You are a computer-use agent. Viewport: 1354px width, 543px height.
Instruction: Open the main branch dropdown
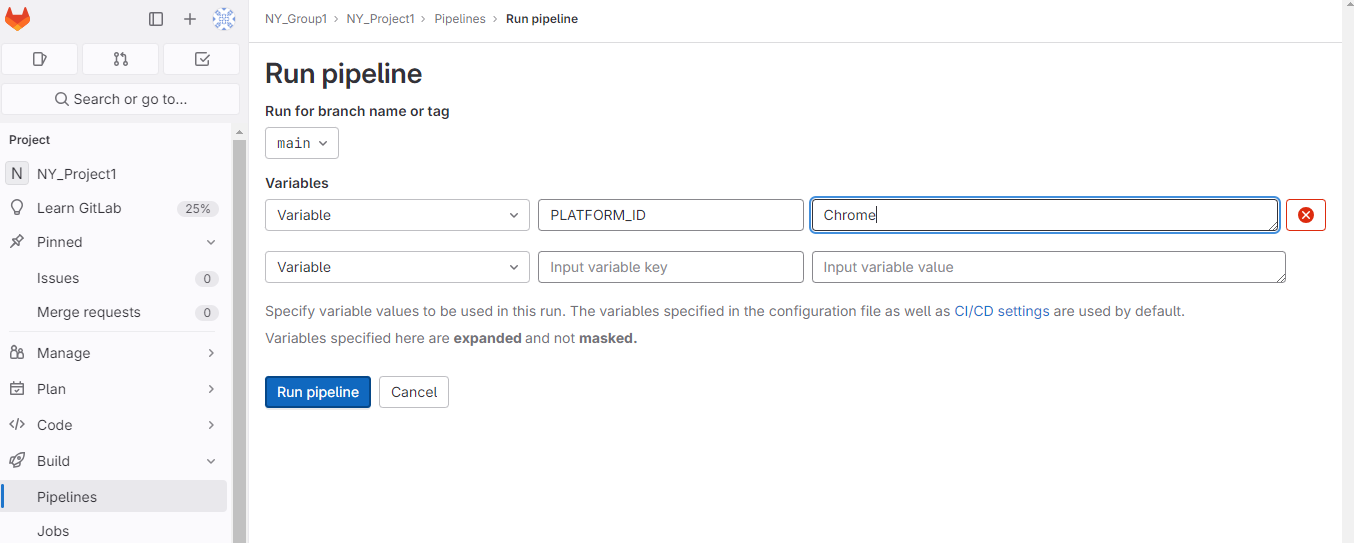(302, 143)
